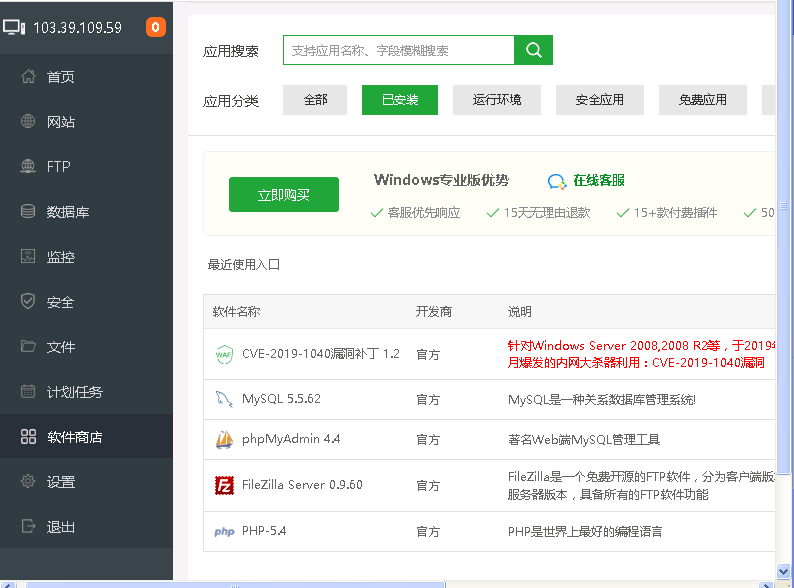Switch to the 免费应用 category
Screen dimensions: 794x588
(x=703, y=100)
